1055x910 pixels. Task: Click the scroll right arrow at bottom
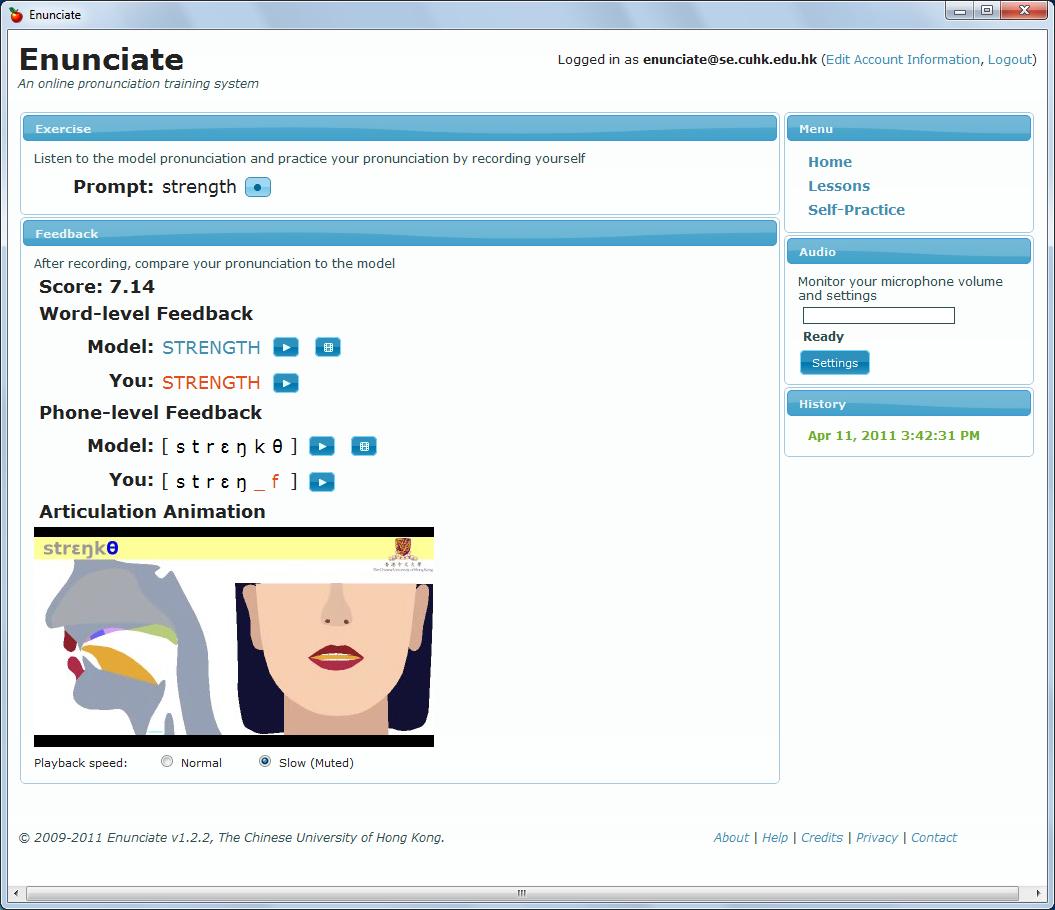[x=1038, y=893]
